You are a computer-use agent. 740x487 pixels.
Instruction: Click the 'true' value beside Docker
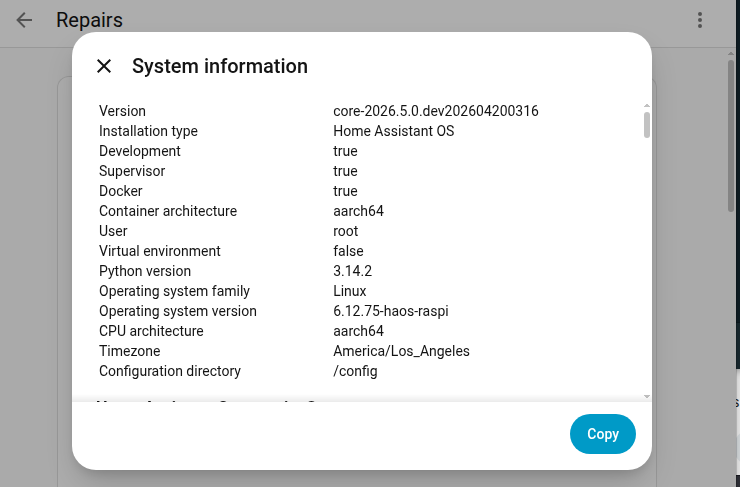pos(345,191)
